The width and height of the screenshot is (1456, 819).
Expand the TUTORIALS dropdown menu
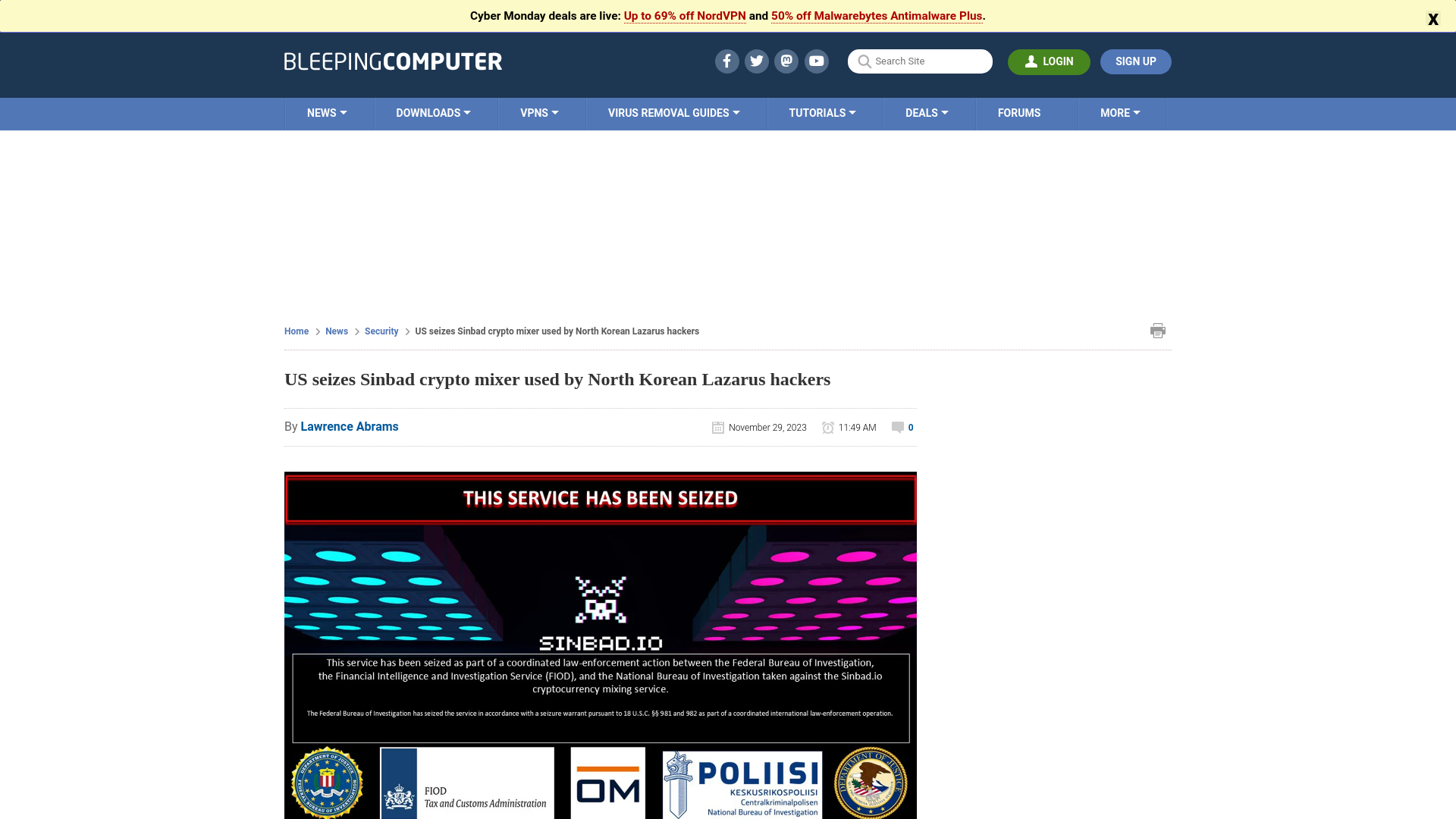822,113
